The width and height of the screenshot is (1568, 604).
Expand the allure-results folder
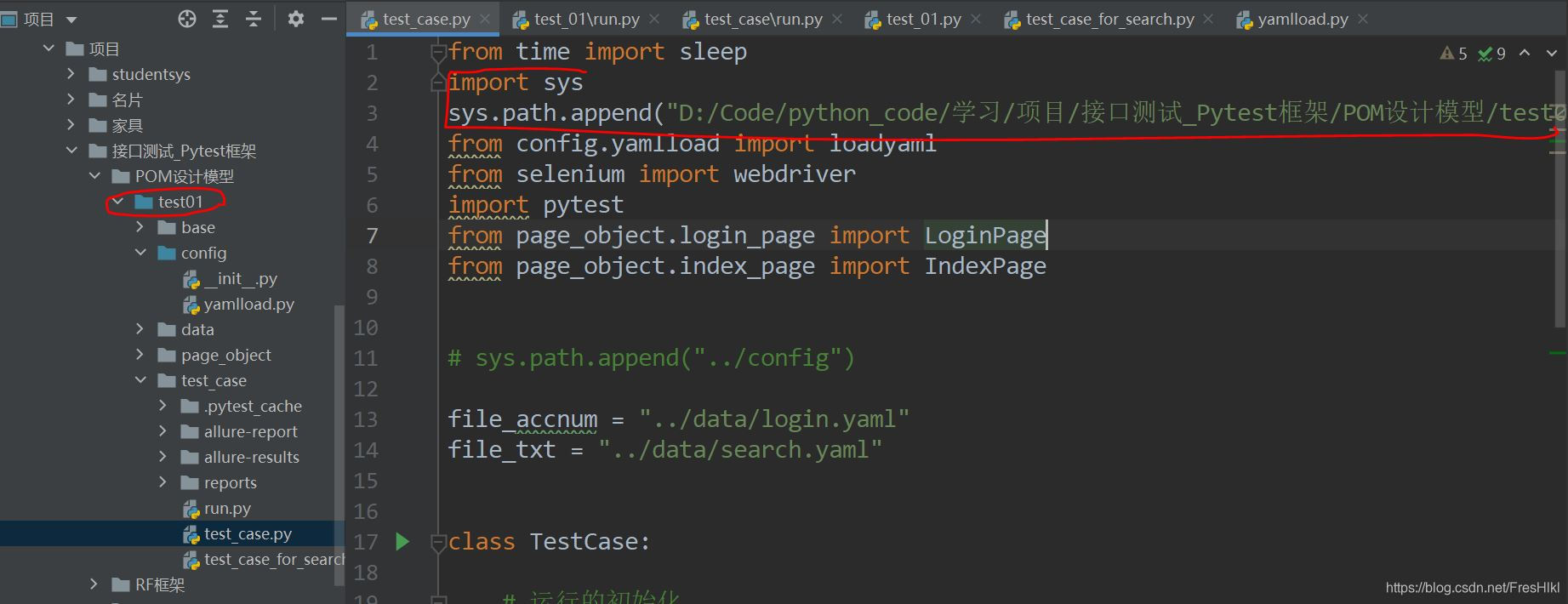pyautogui.click(x=163, y=457)
